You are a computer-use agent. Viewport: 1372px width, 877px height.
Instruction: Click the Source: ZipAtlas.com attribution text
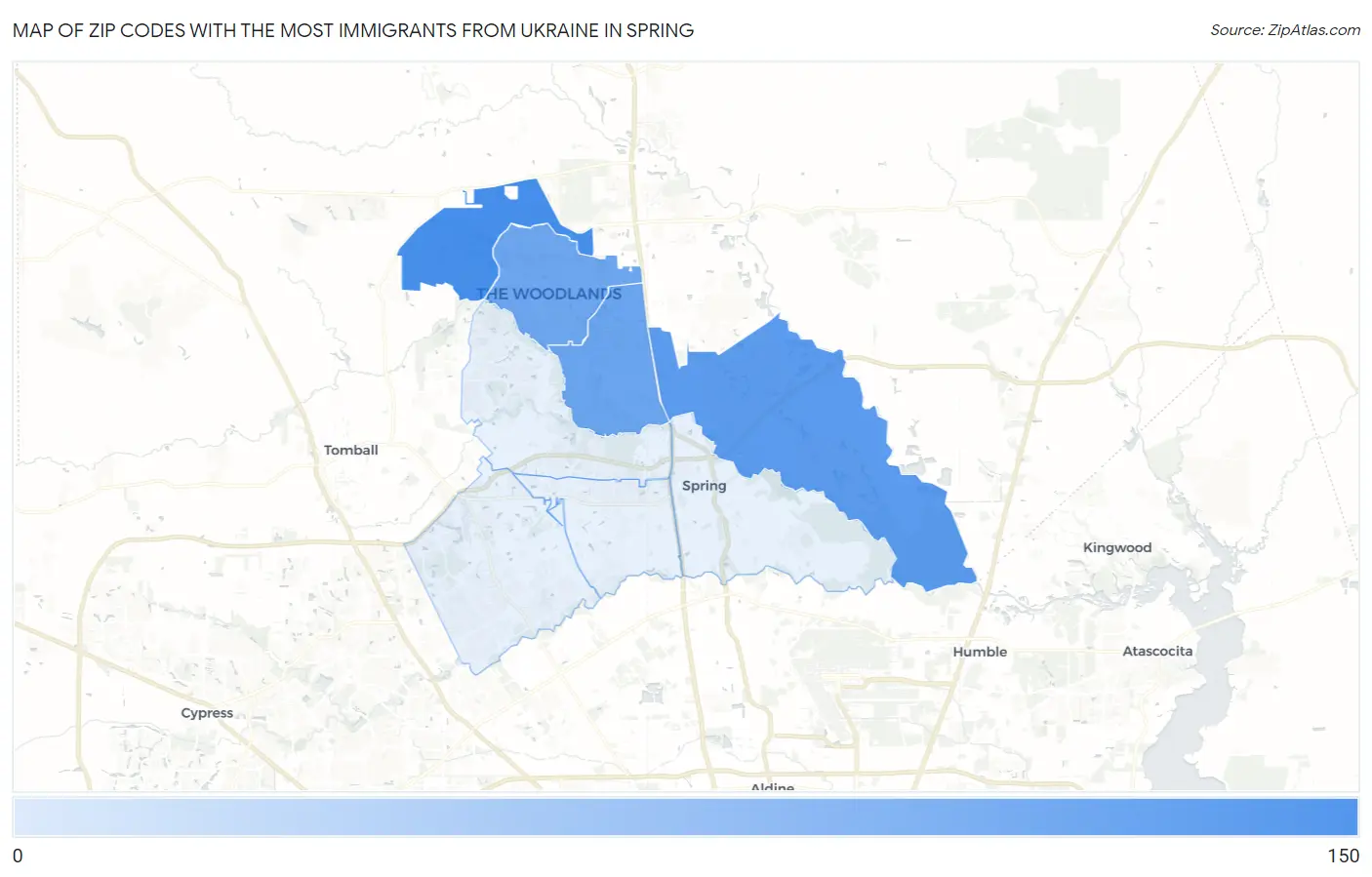pyautogui.click(x=1284, y=30)
